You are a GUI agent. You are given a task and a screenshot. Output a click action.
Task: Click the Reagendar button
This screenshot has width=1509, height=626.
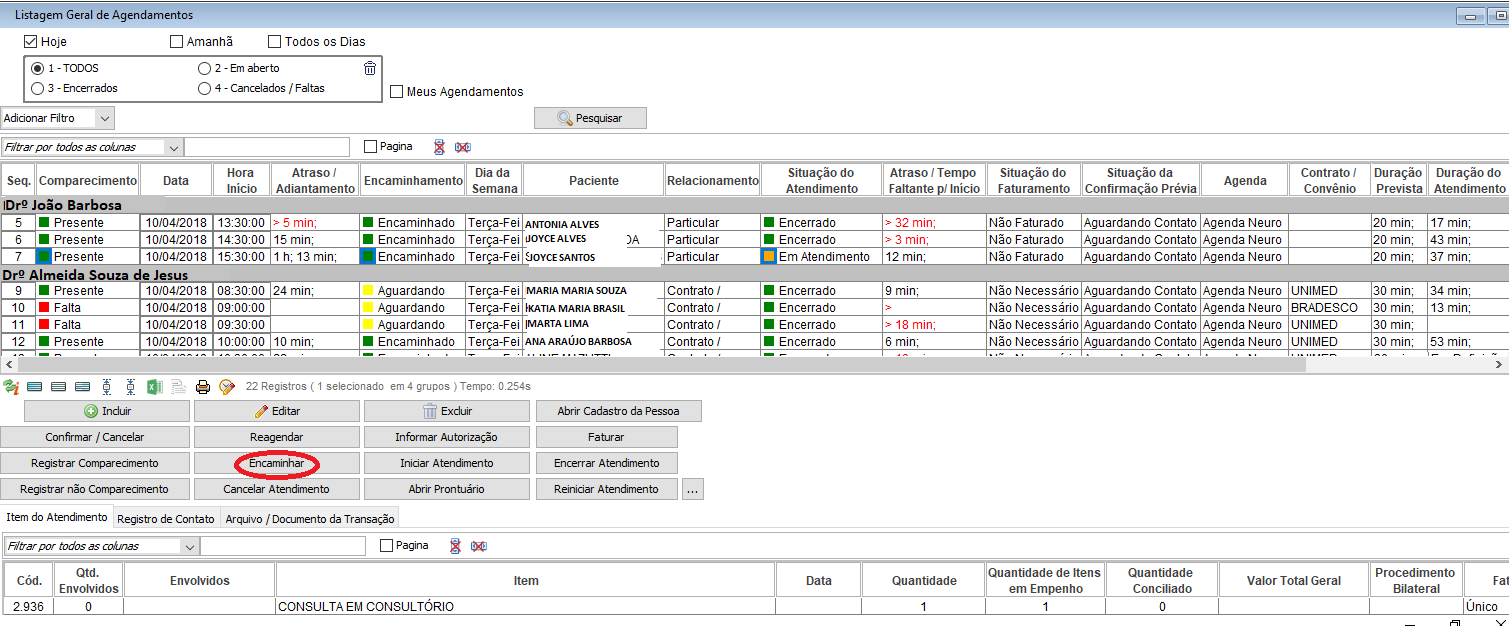tap(277, 437)
